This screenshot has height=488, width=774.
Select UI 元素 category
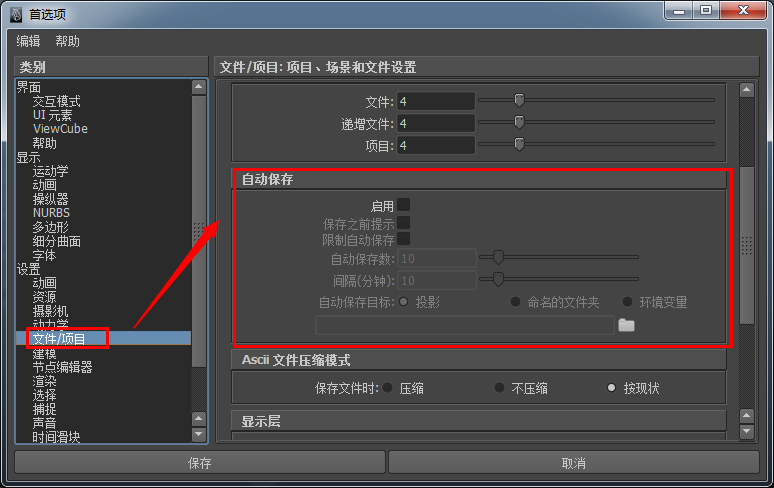[x=52, y=115]
